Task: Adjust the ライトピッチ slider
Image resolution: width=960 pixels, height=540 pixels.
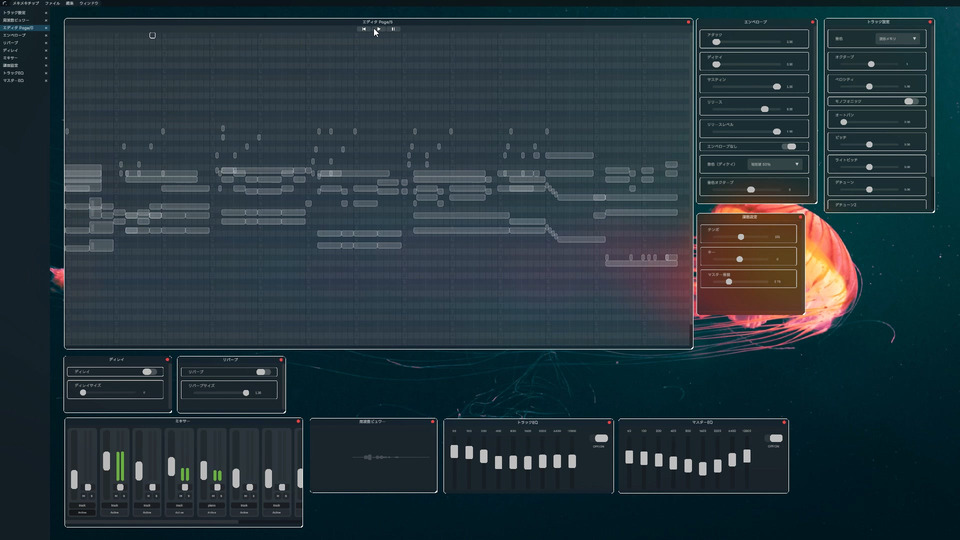Action: coord(869,167)
